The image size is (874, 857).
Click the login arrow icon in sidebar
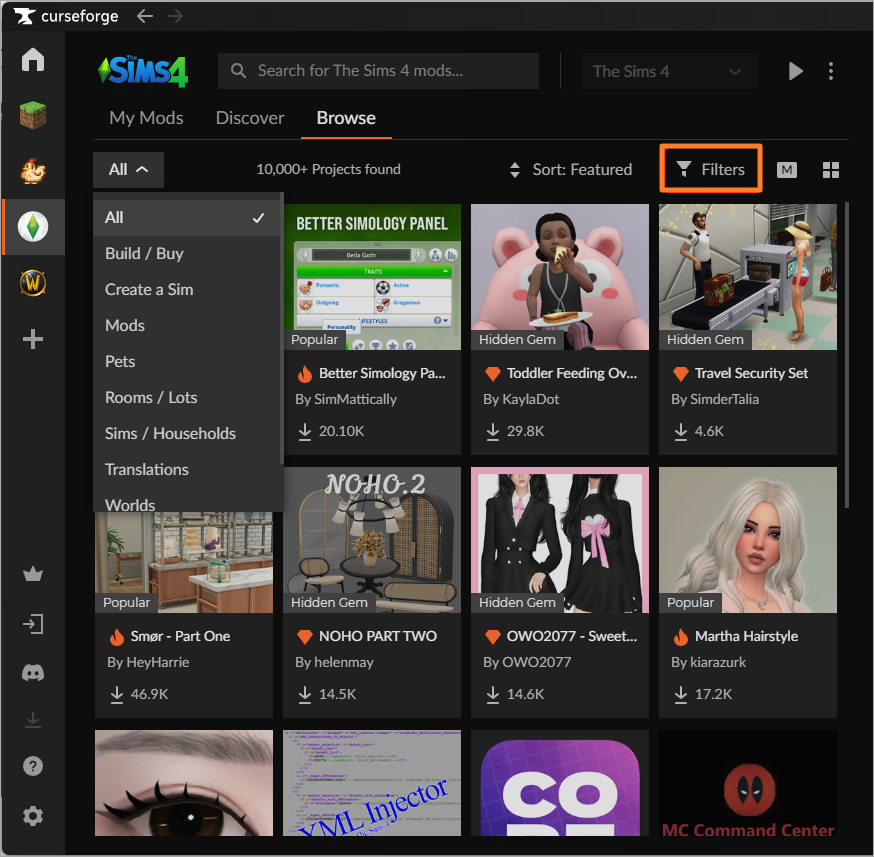click(33, 624)
